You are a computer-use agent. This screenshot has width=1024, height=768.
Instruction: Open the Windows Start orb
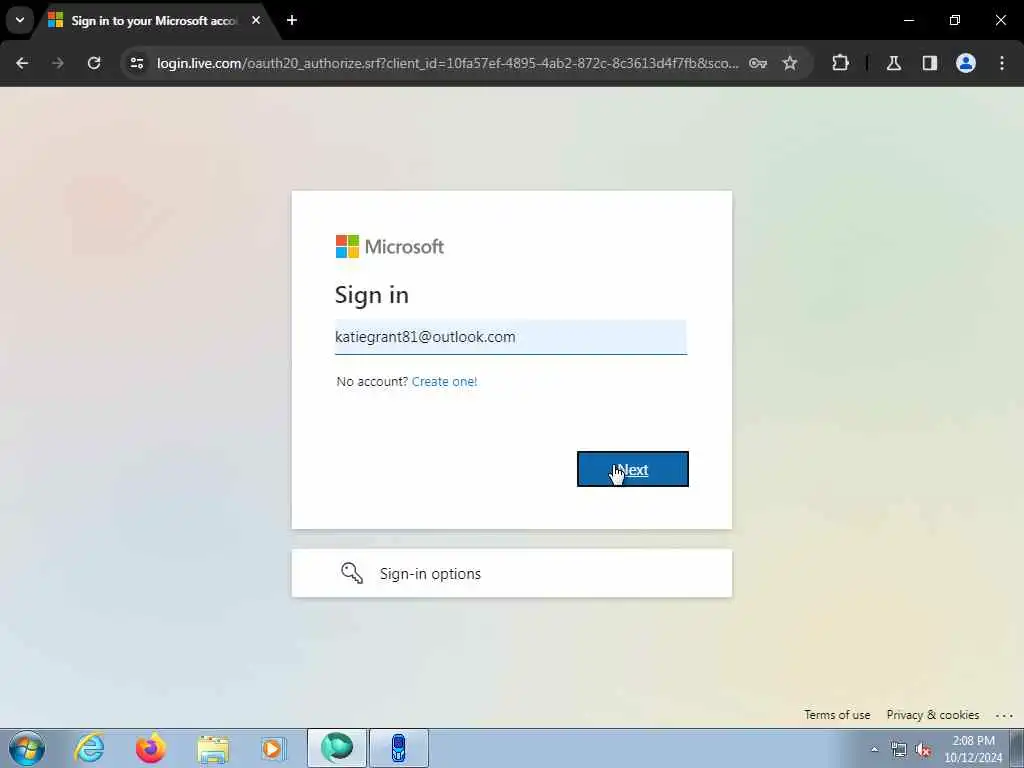click(x=27, y=748)
